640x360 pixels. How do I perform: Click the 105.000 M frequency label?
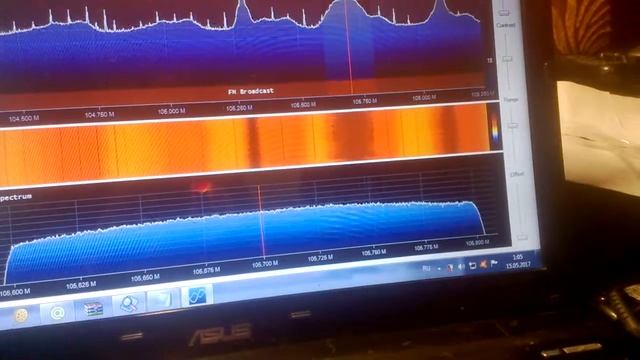tap(171, 111)
